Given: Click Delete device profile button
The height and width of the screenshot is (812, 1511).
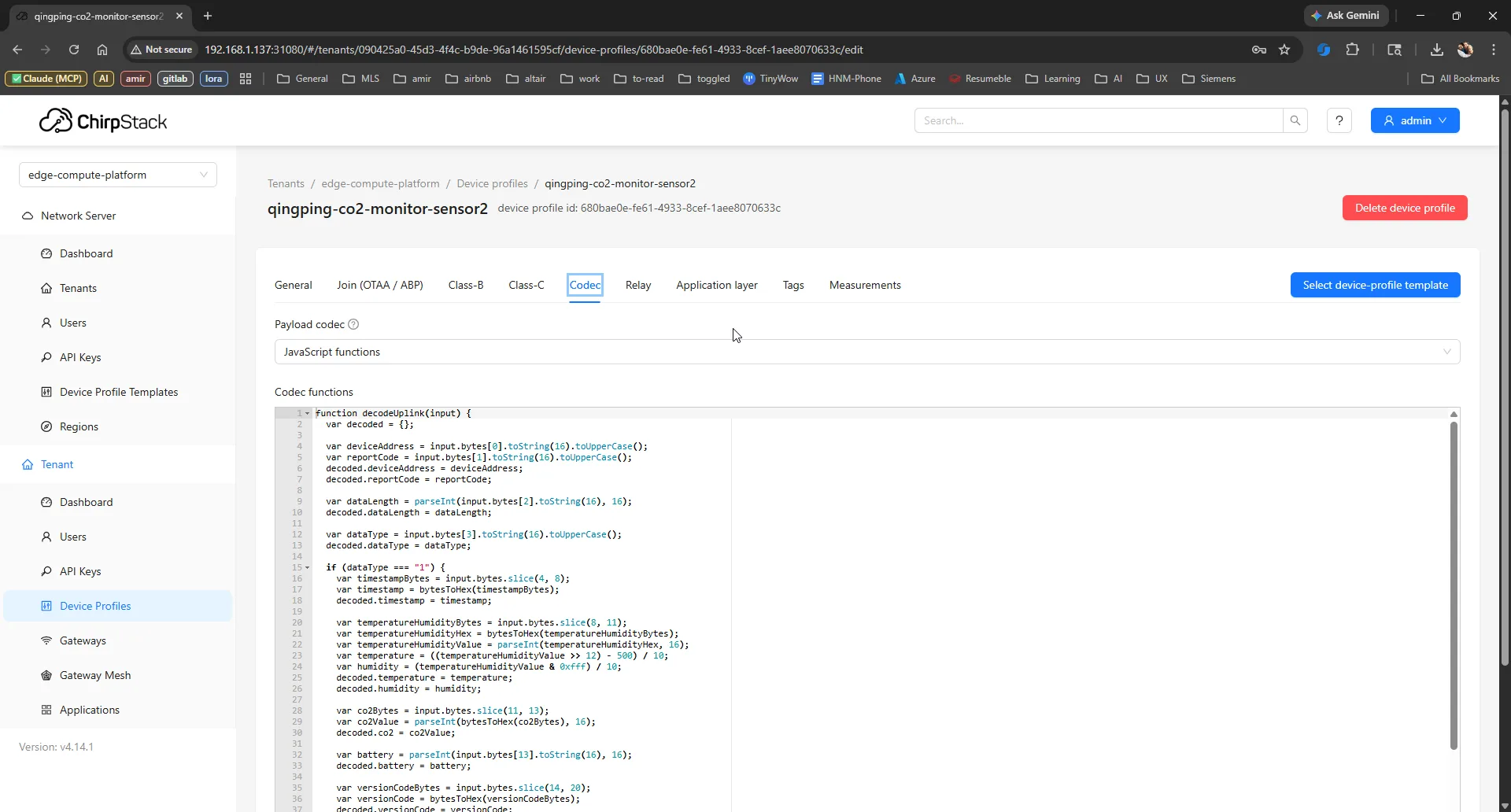Looking at the screenshot, I should coord(1405,208).
